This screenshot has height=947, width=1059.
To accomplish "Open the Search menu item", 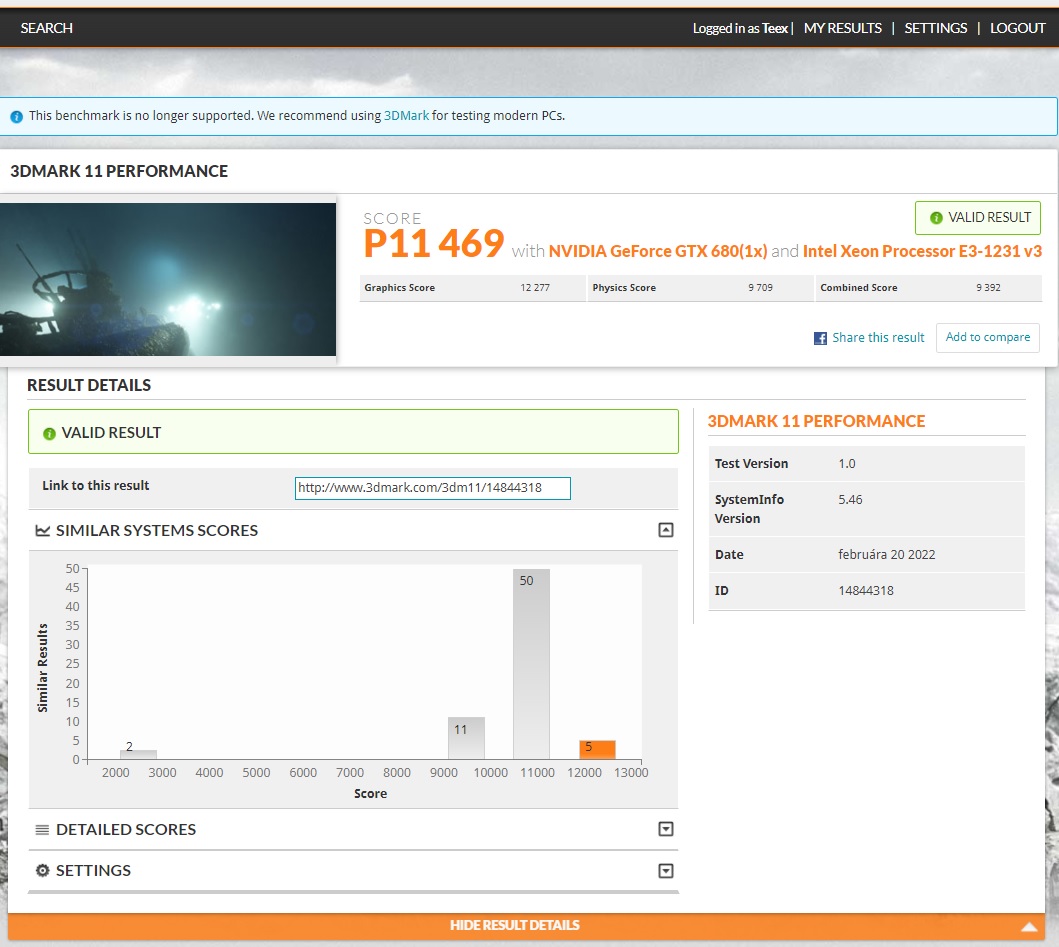I will pyautogui.click(x=47, y=28).
